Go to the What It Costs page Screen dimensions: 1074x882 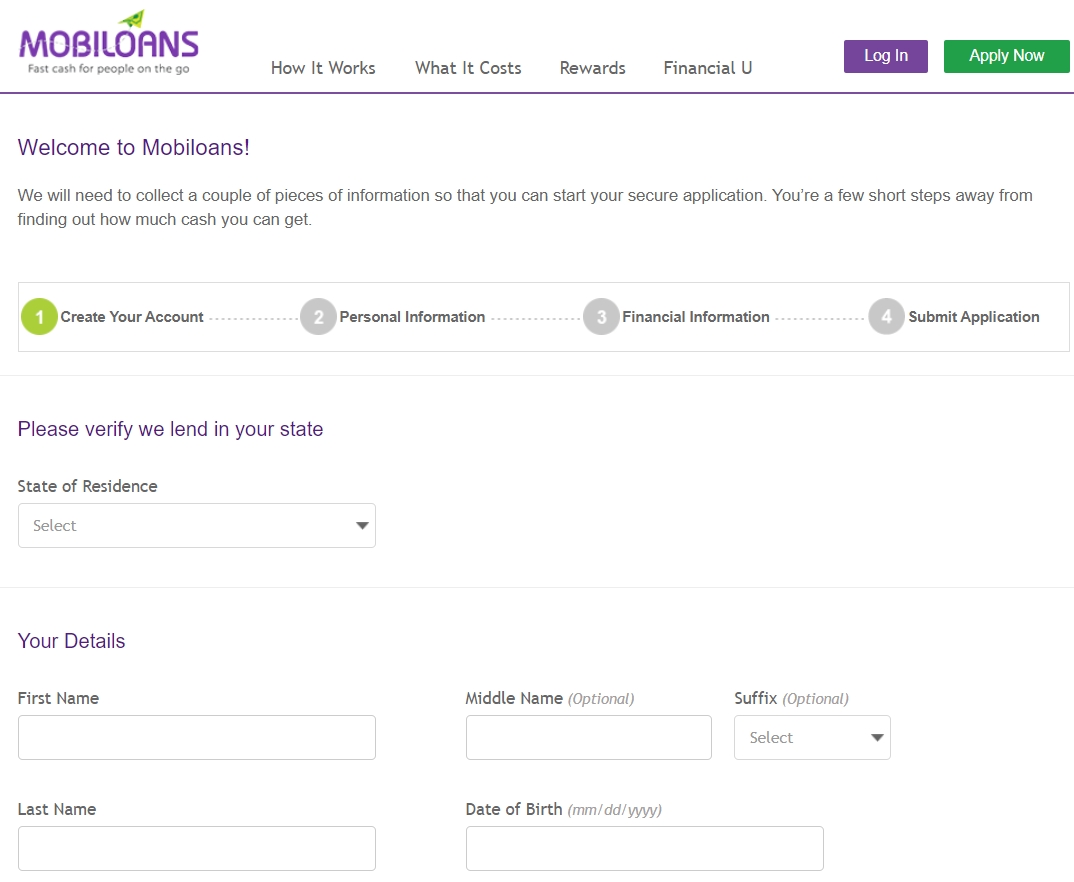(x=467, y=68)
